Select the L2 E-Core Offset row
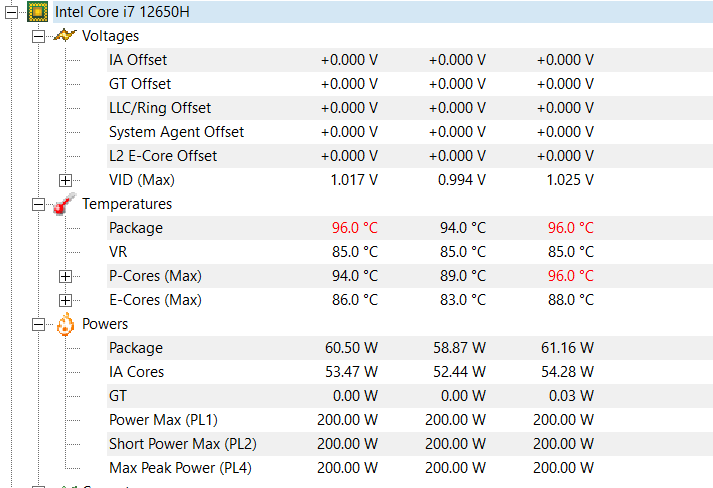Screen dimensions: 713x488 pos(410,156)
